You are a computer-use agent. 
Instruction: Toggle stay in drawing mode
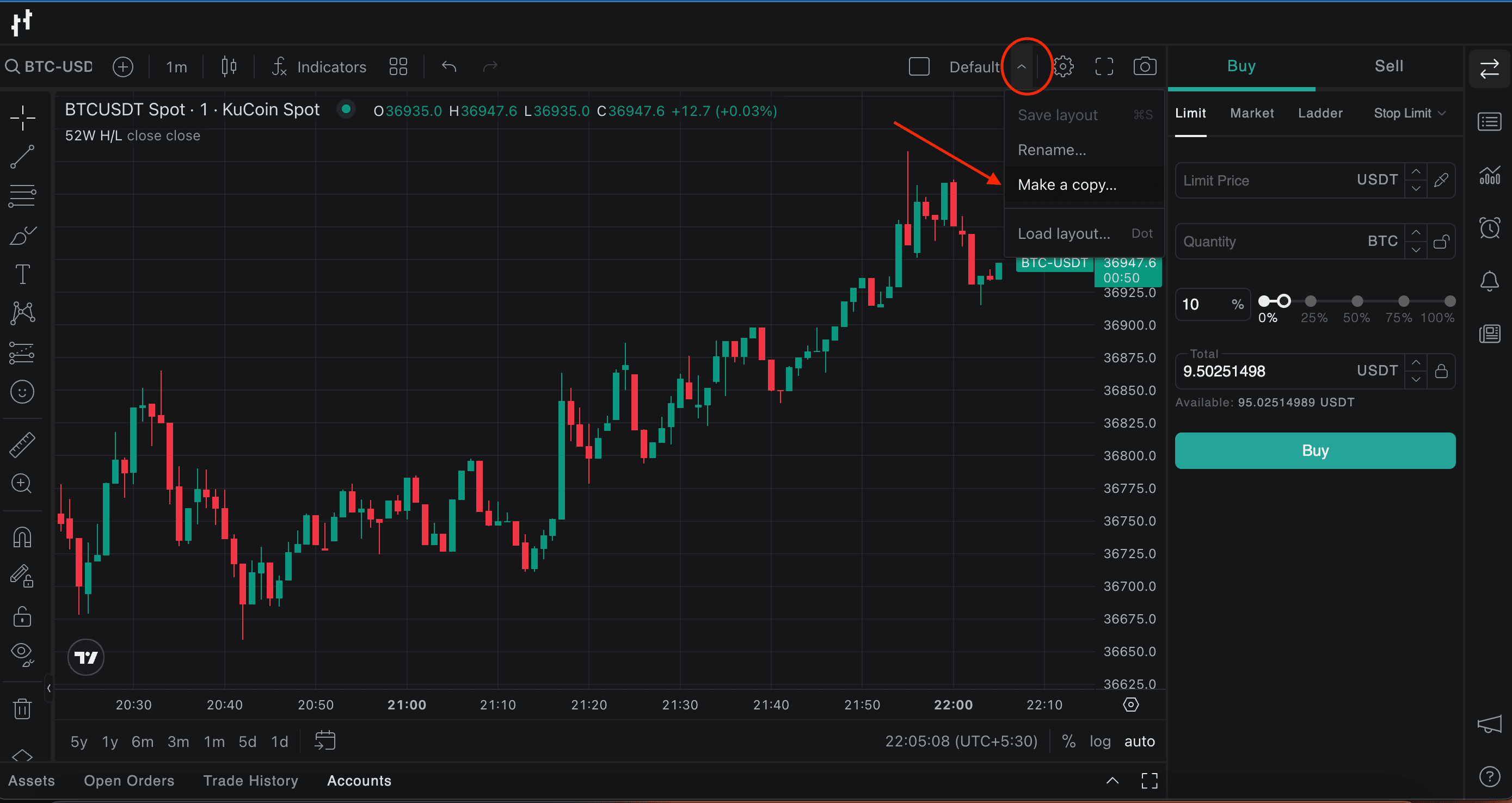[x=22, y=576]
